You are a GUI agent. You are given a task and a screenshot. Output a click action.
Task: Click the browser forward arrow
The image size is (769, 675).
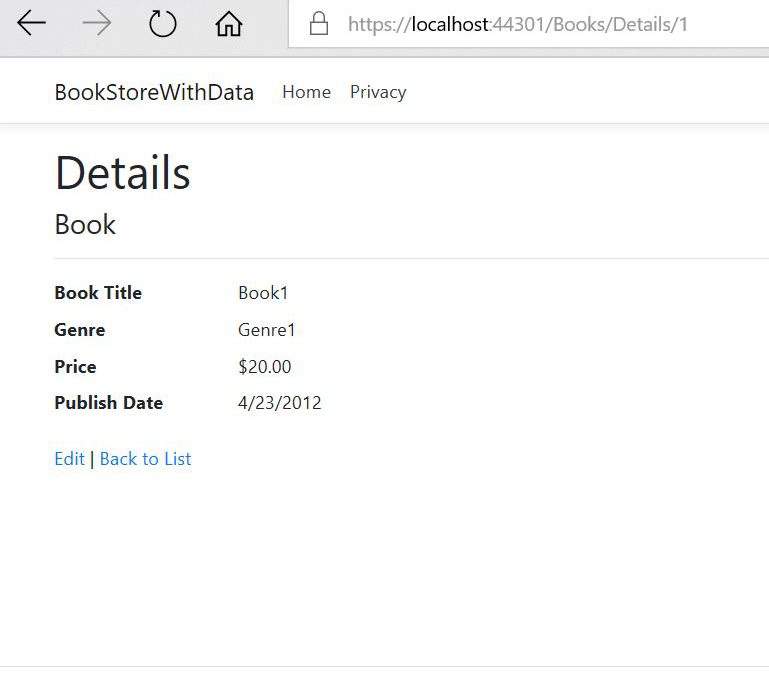point(97,24)
